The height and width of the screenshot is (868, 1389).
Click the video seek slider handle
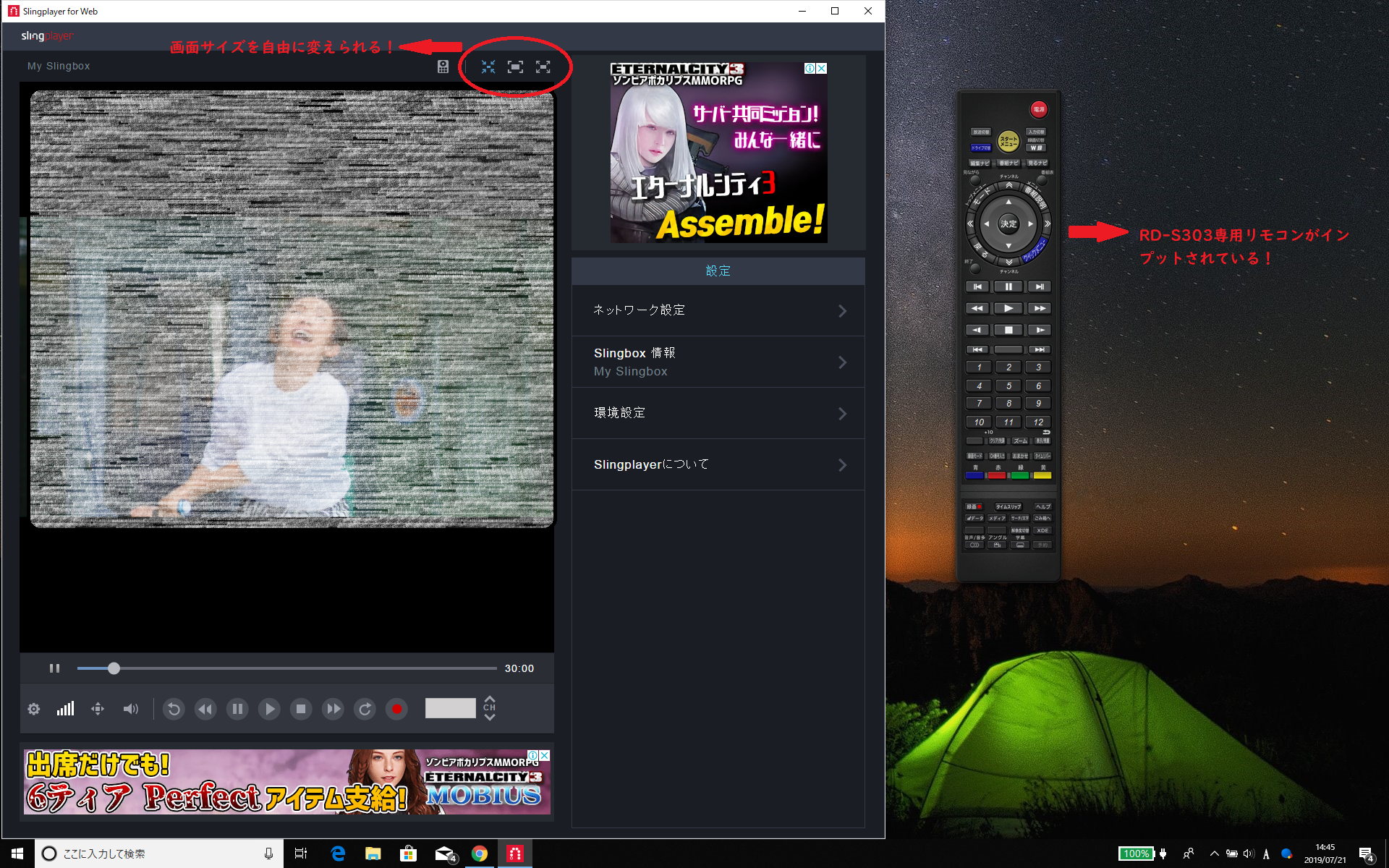tap(114, 668)
